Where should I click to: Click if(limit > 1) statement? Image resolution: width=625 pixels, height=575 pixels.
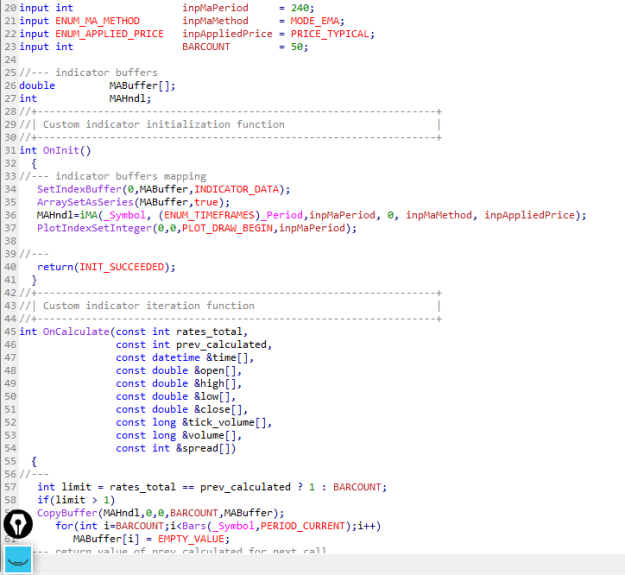[76, 500]
